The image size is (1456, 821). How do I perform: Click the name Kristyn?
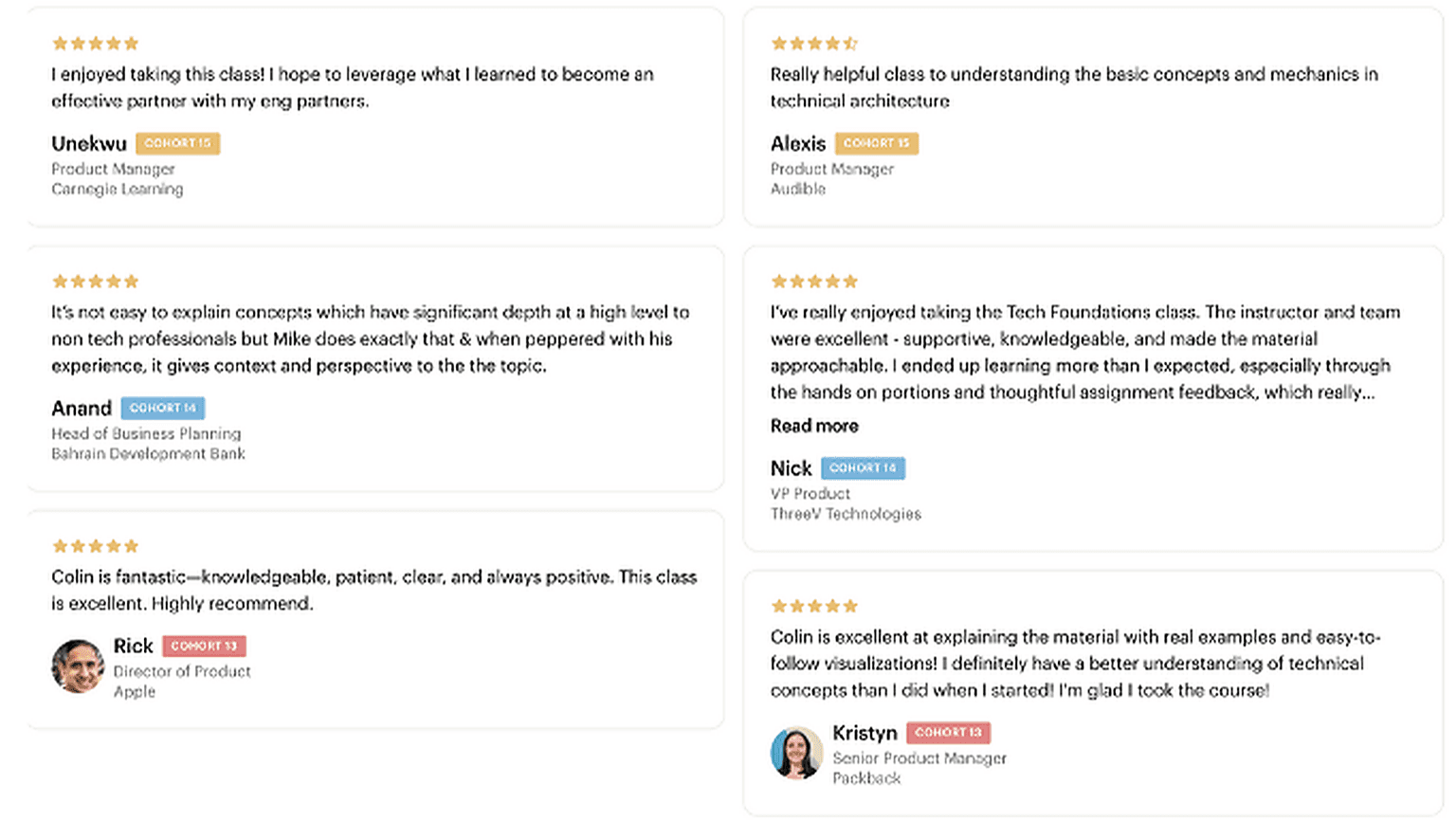click(x=864, y=733)
